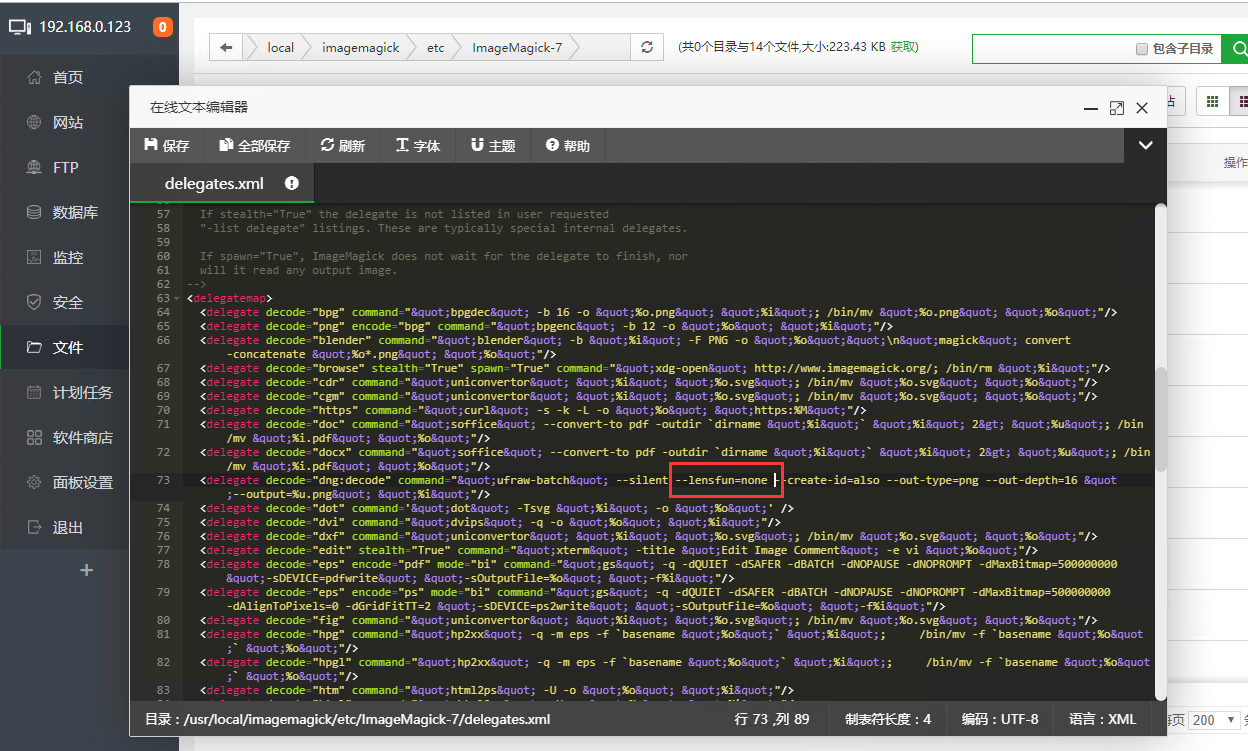The width and height of the screenshot is (1248, 751).
Task: Click the dng:decode delegate on line 73
Action: pyautogui.click(x=658, y=487)
